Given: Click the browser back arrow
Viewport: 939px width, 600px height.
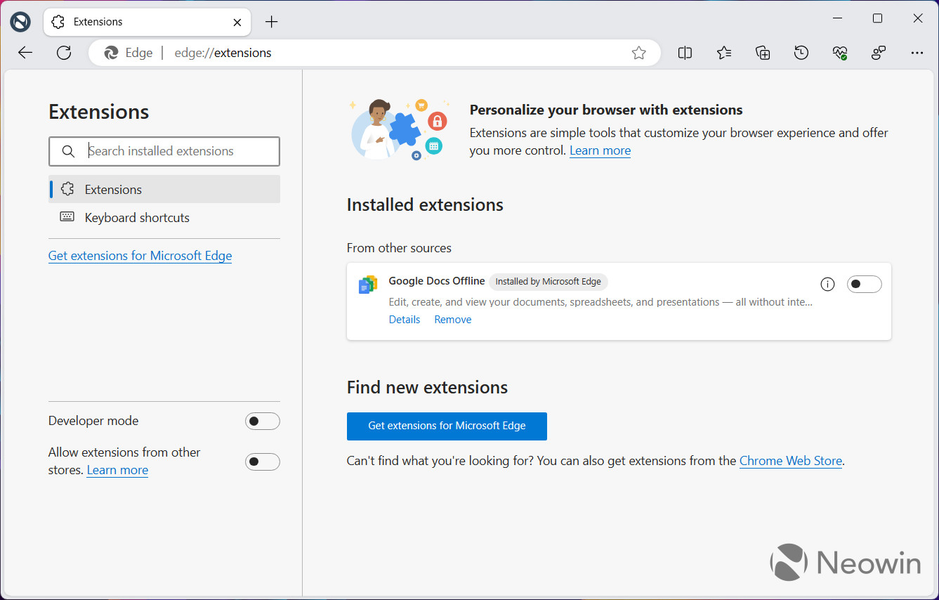Looking at the screenshot, I should [x=25, y=53].
